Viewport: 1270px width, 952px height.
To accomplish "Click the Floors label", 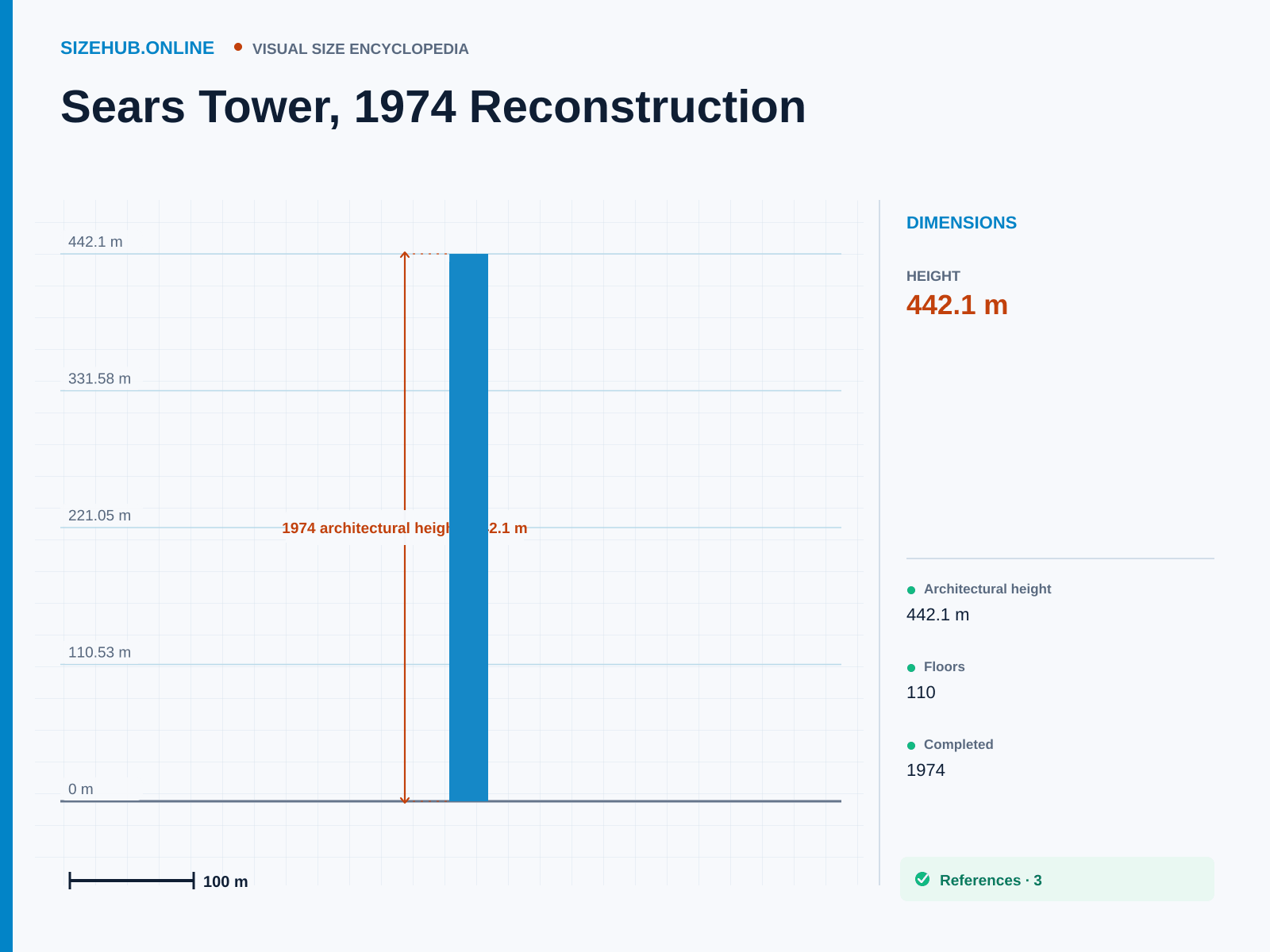I will [945, 666].
